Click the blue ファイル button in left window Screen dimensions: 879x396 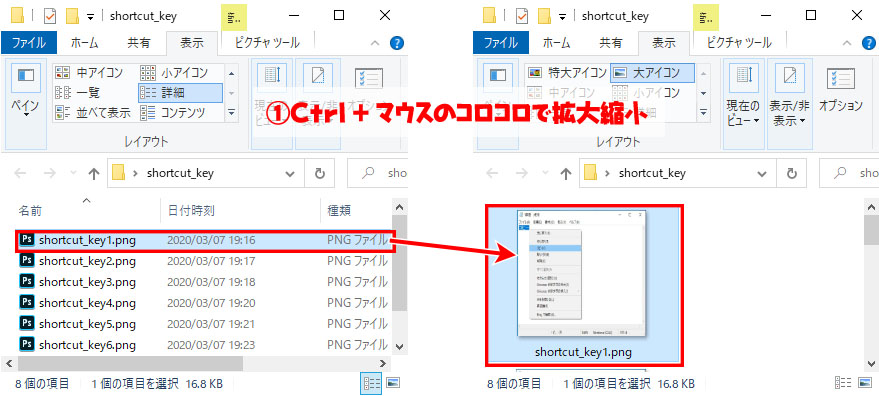(x=30, y=43)
